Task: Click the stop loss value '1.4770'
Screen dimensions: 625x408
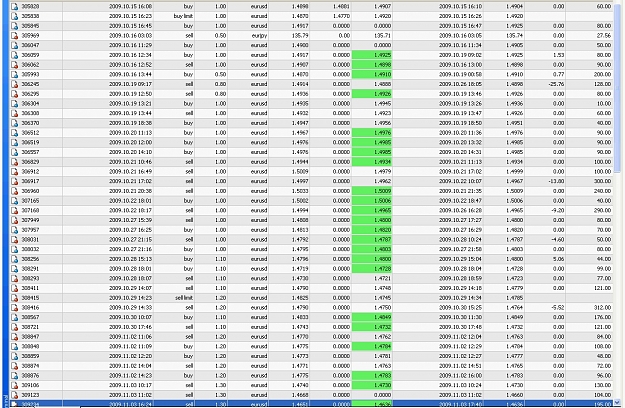Action: click(342, 16)
